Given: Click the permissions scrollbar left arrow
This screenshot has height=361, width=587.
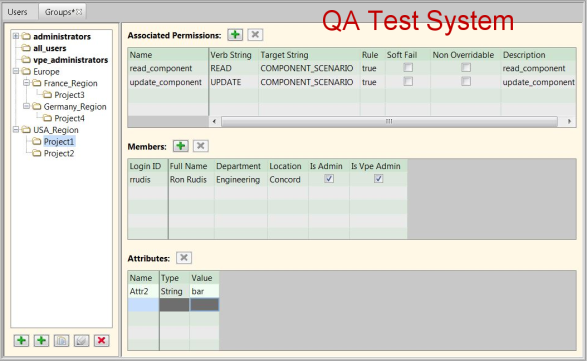Looking at the screenshot, I should click(214, 121).
